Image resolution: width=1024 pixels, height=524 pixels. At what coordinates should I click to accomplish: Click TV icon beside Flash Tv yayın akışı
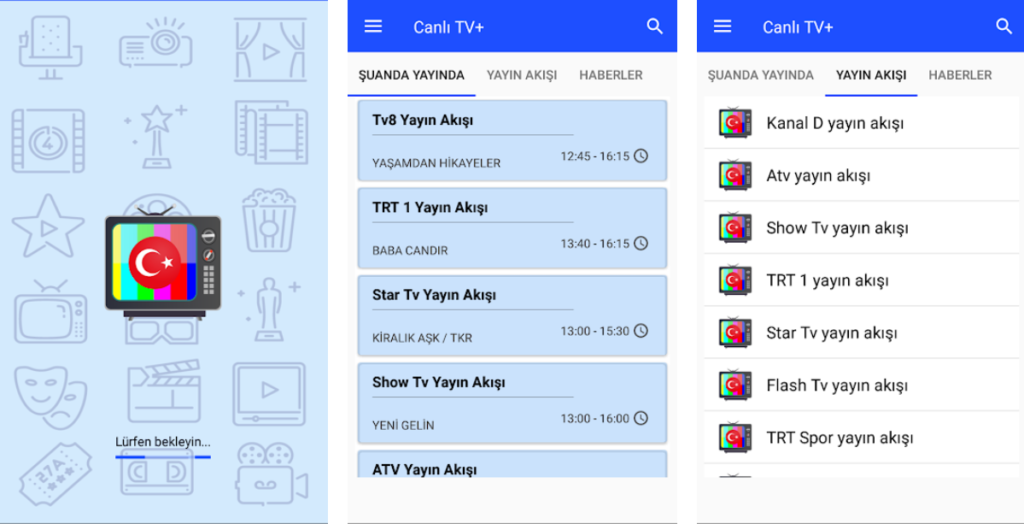735,385
